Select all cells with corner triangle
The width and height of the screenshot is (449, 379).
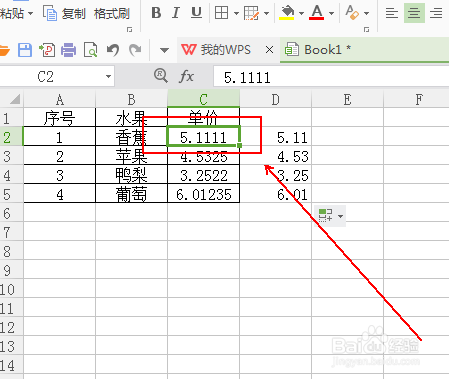coord(15,99)
